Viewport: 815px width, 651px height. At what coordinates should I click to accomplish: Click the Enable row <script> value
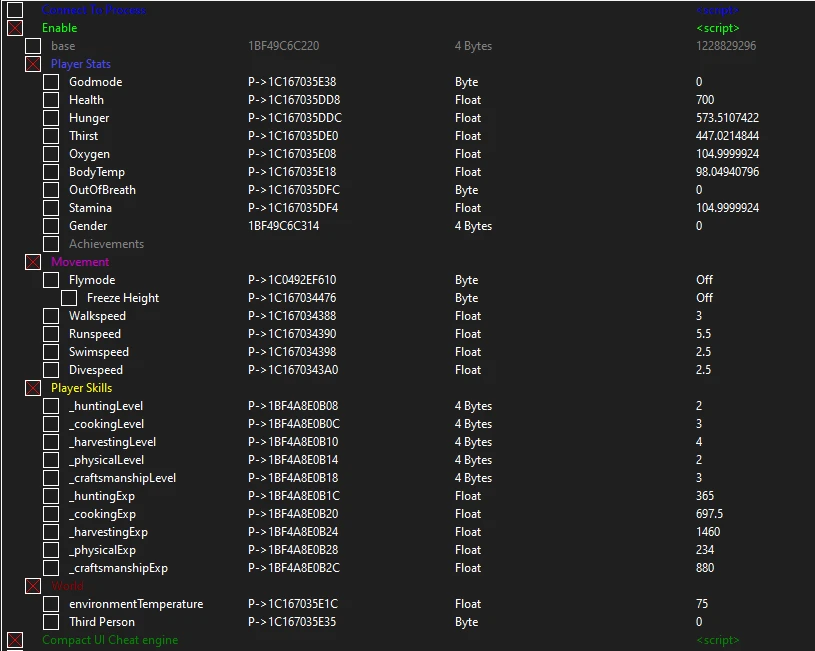pyautogui.click(x=717, y=28)
